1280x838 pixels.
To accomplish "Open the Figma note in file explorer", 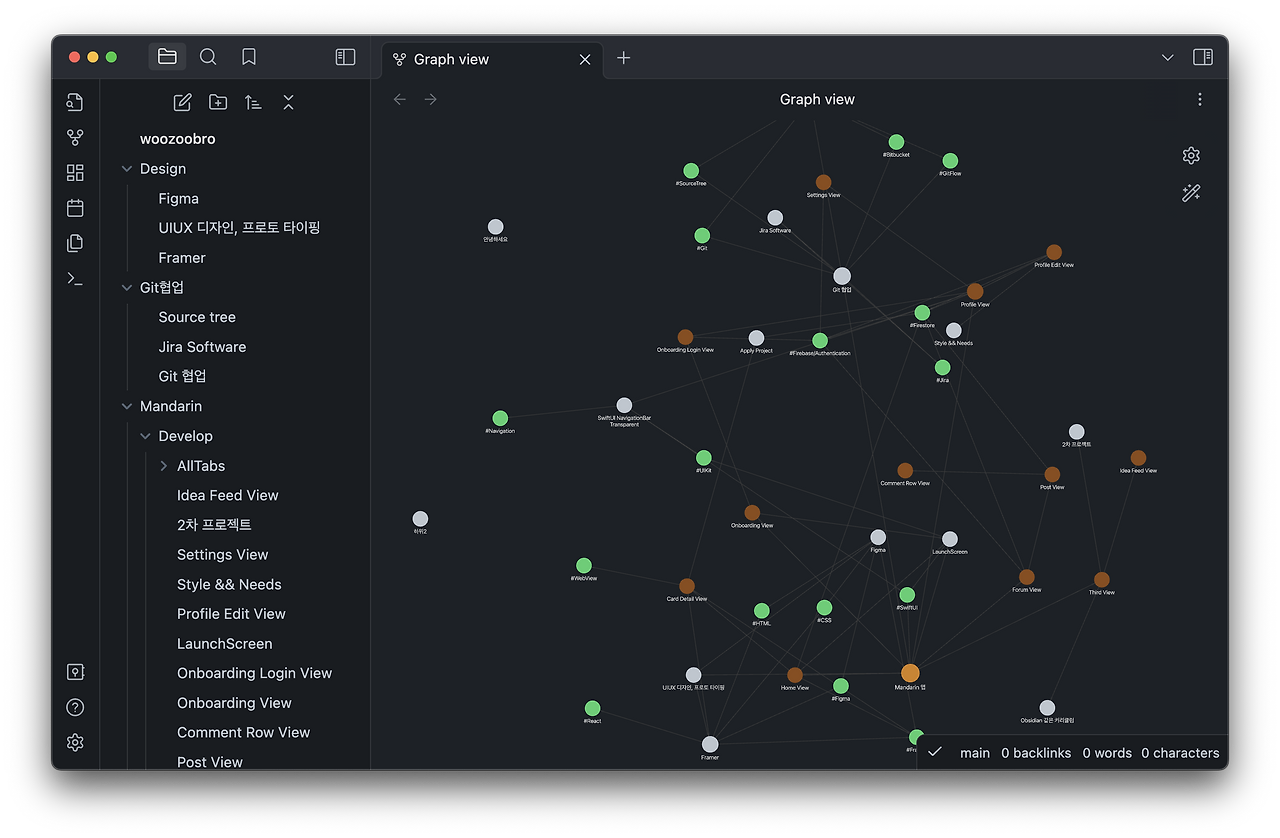I will pyautogui.click(x=178, y=198).
